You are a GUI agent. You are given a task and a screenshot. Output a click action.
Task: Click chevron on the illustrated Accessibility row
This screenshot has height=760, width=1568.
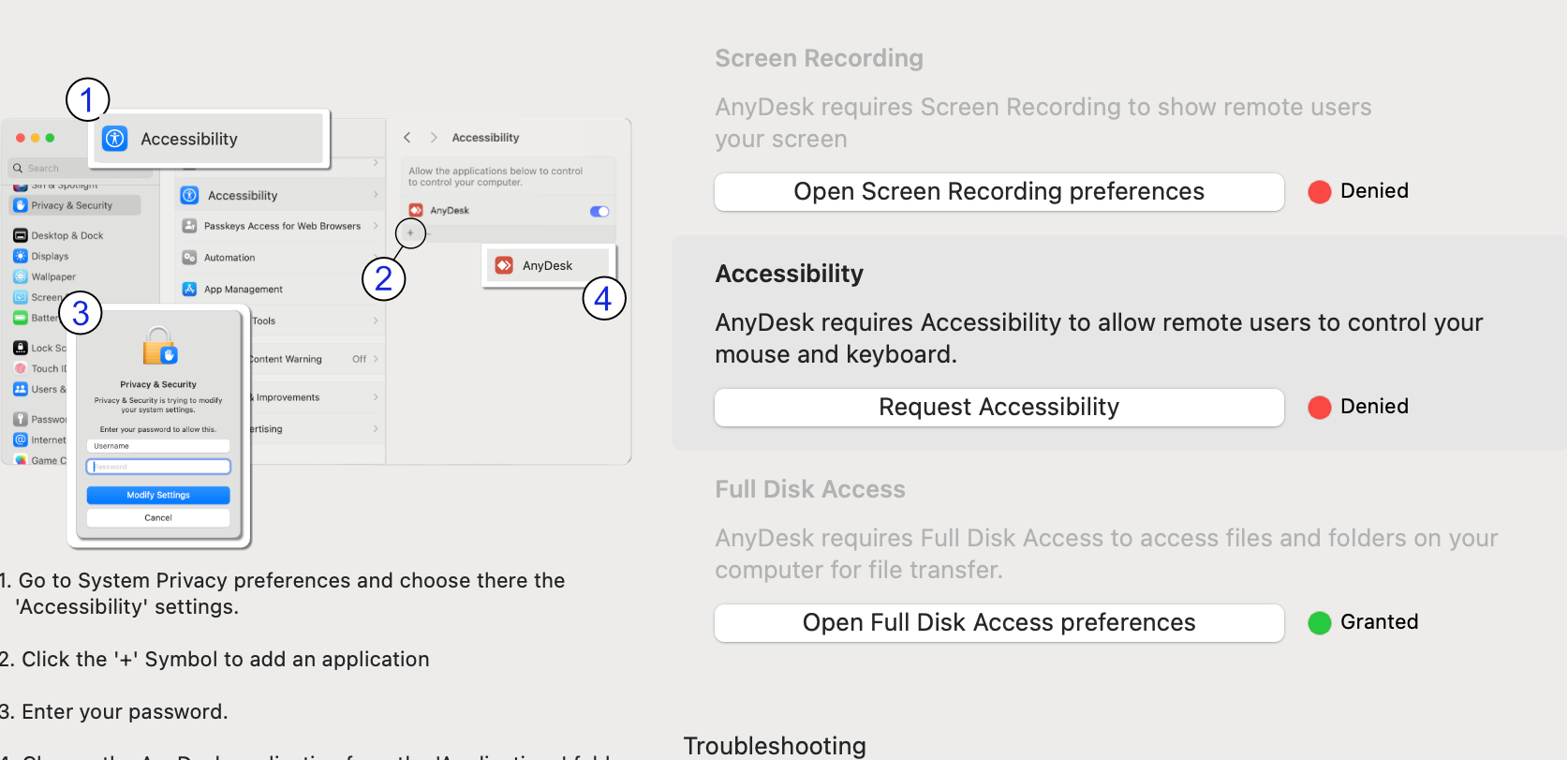[376, 195]
